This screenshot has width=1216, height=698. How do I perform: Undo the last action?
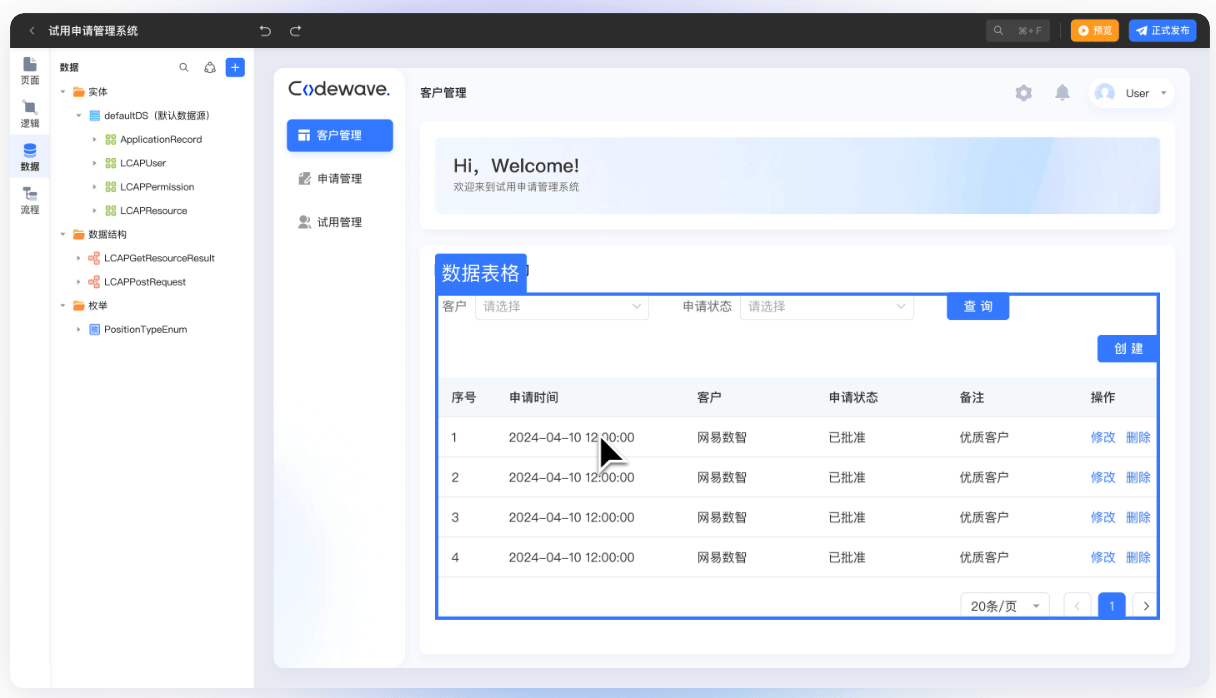(x=265, y=31)
